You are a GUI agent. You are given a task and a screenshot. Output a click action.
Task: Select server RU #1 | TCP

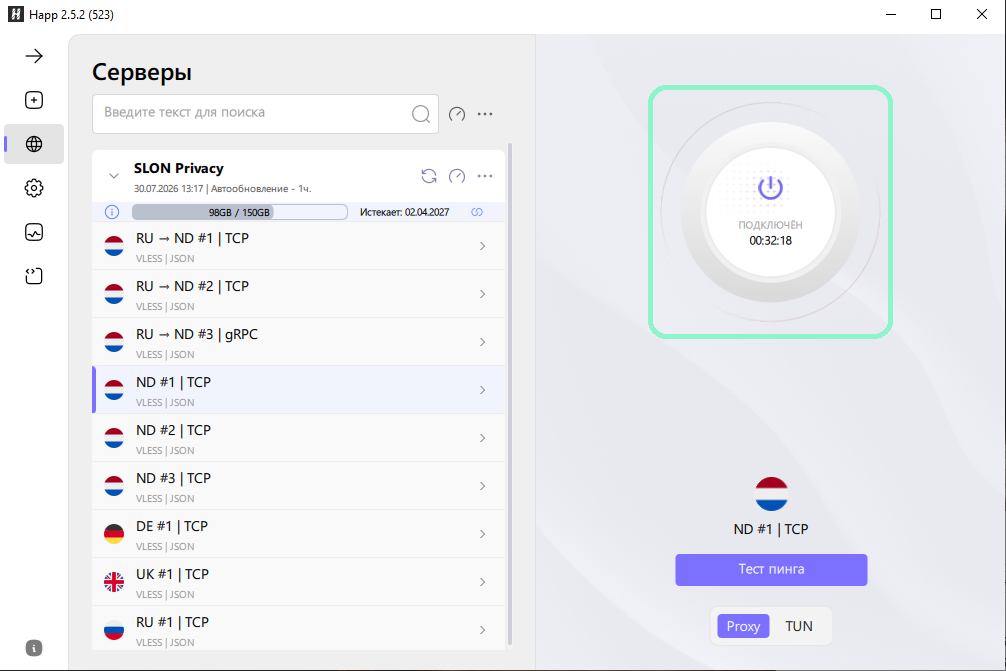point(298,630)
